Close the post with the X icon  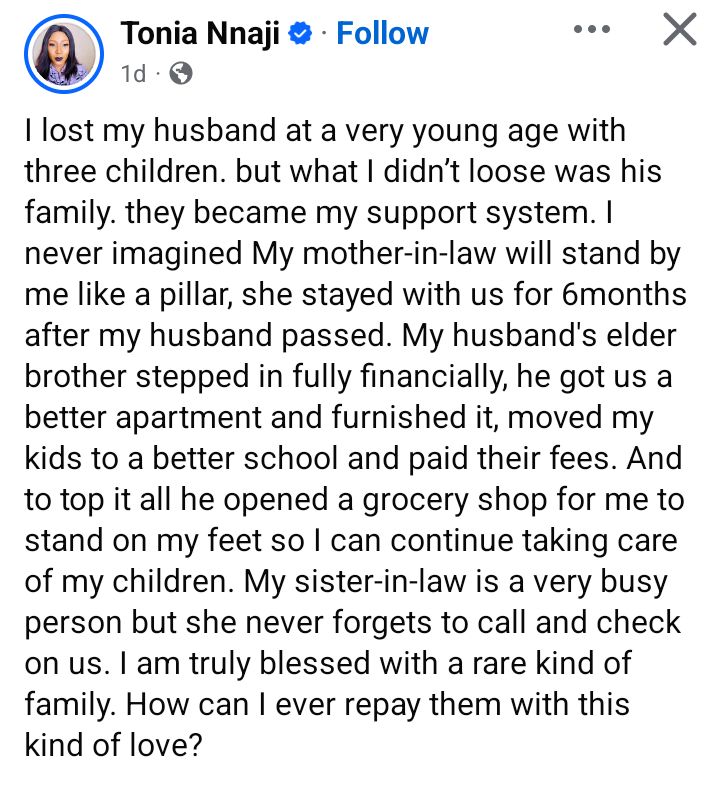(679, 31)
